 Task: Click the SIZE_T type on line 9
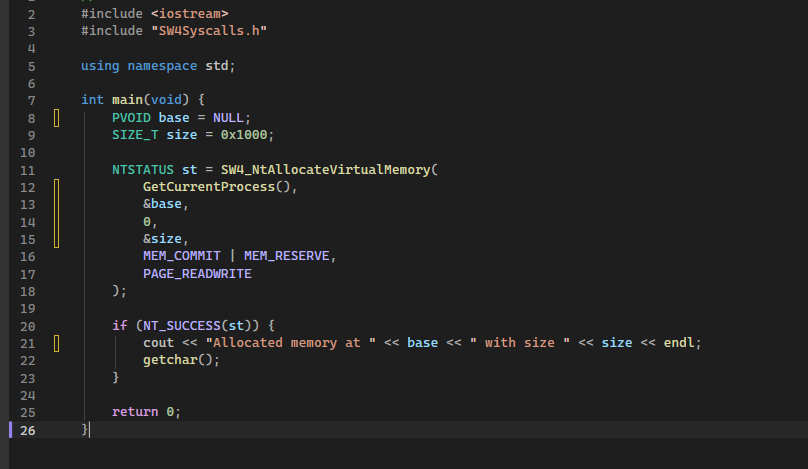click(135, 135)
